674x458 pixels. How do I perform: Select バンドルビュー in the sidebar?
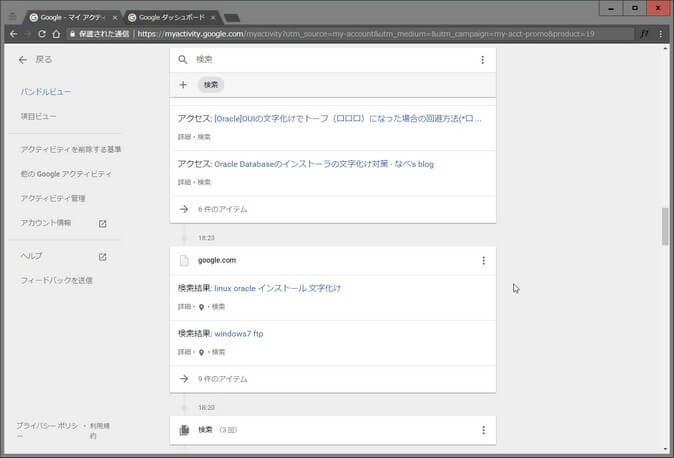pos(46,92)
